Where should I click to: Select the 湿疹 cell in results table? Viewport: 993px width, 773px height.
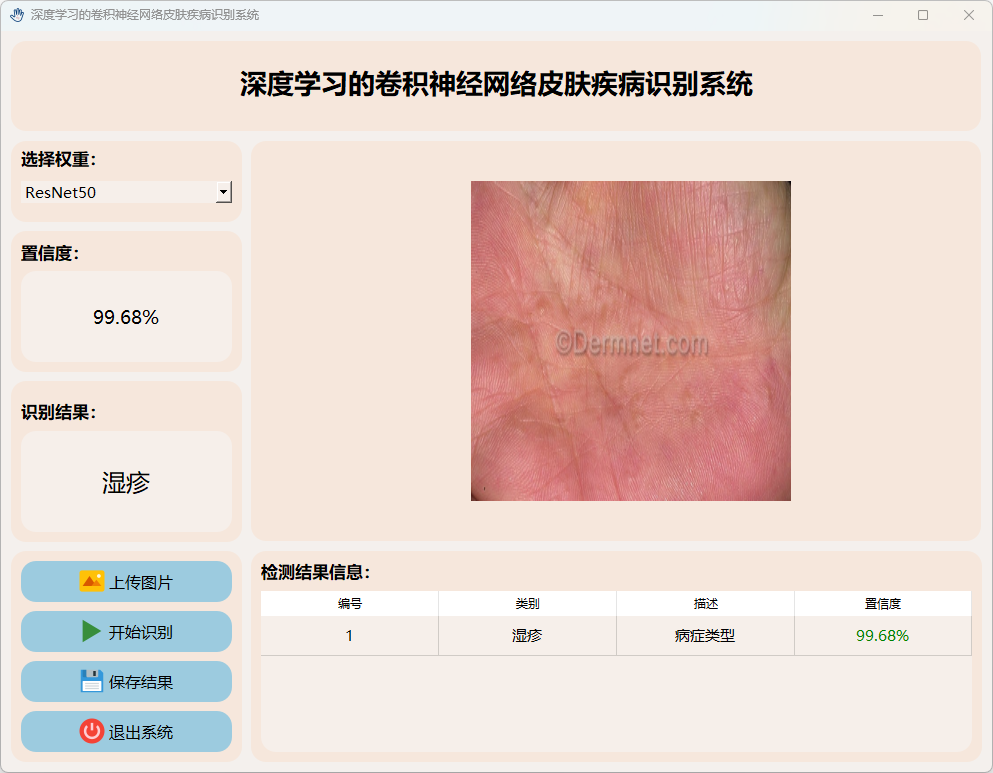tap(528, 636)
